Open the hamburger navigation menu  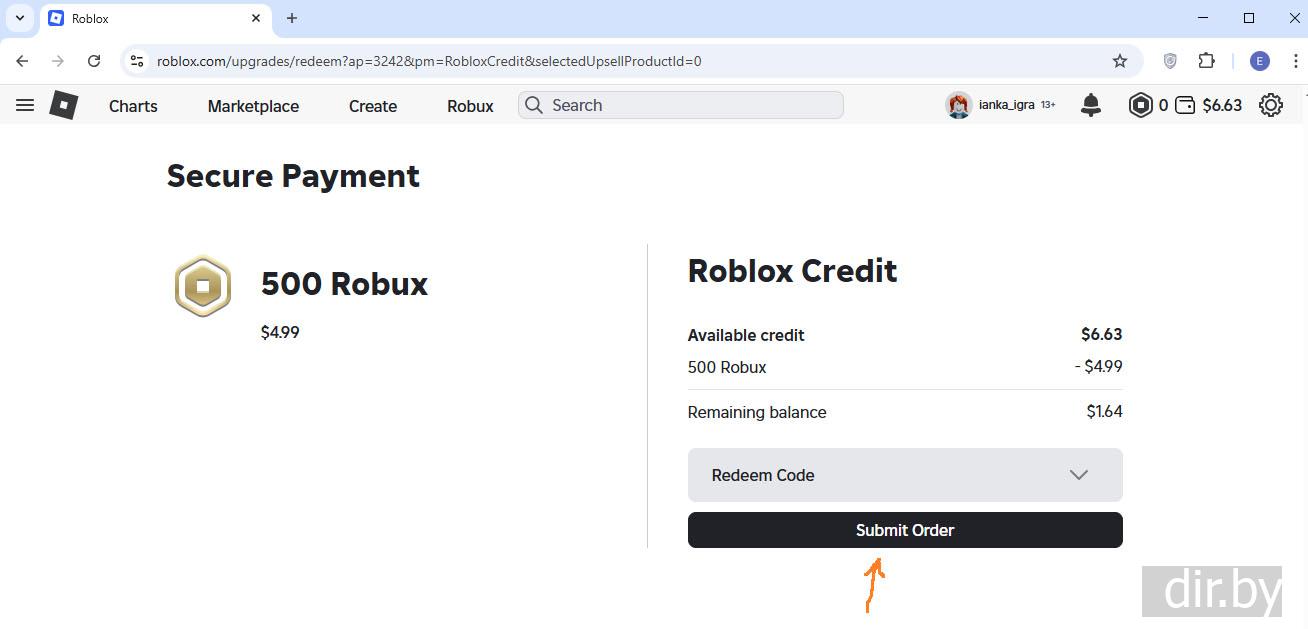[25, 105]
